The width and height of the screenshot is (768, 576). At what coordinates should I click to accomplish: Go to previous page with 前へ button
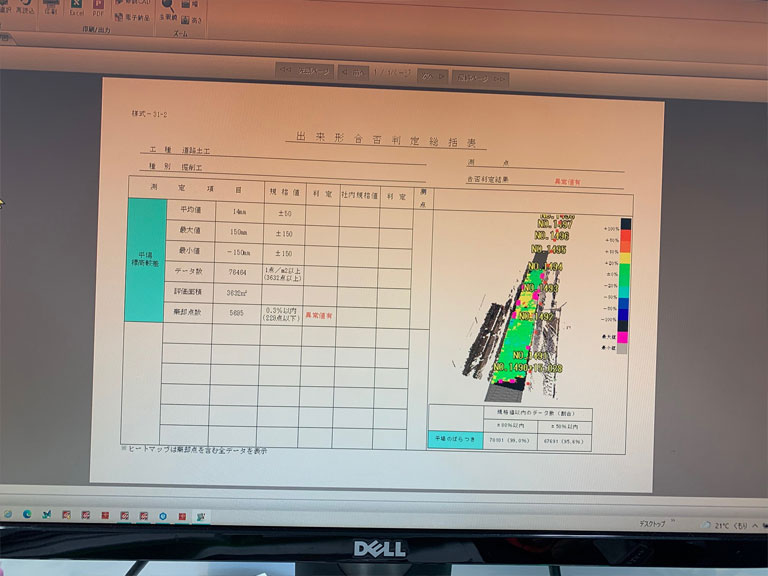pyautogui.click(x=353, y=72)
